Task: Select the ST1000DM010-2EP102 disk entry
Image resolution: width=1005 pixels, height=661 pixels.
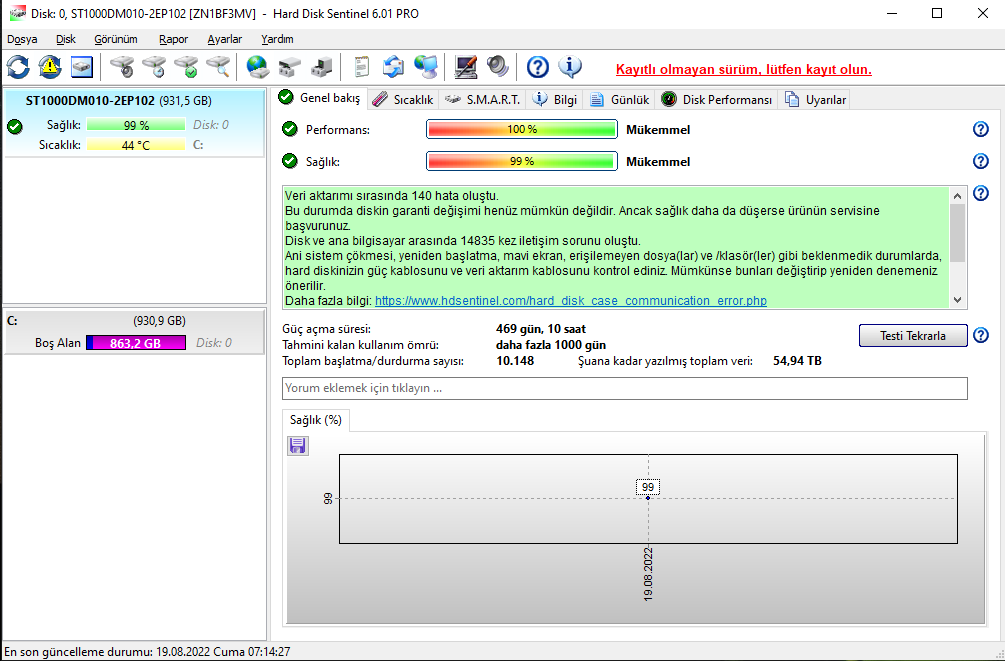Action: coord(134,123)
